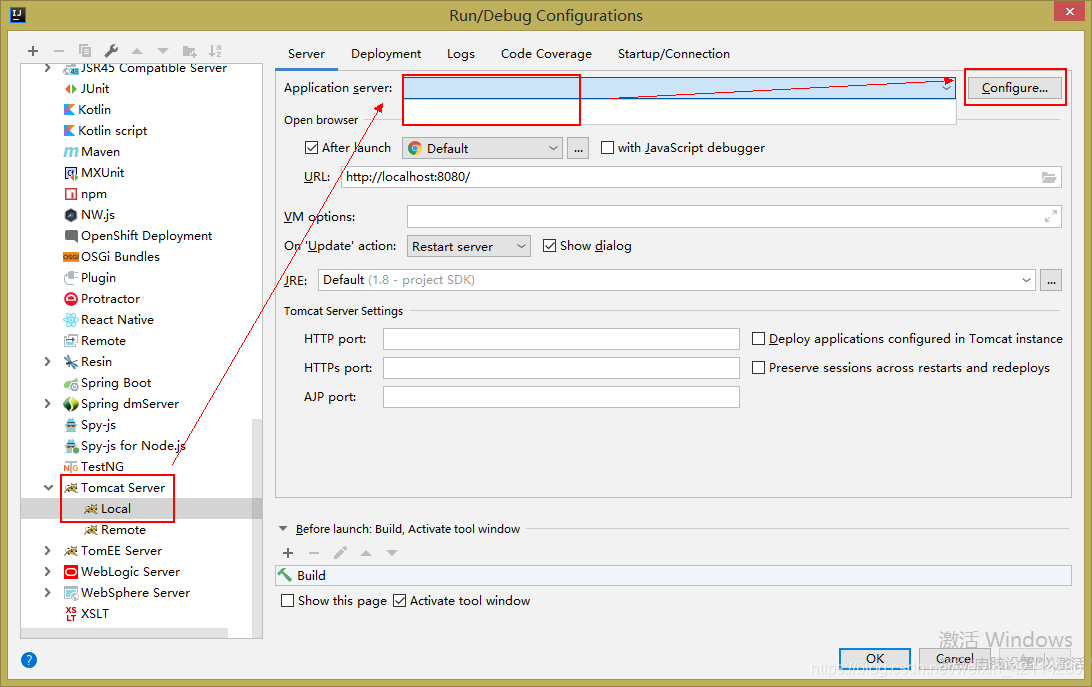Enable Preserve sessions across restarts checkbox
Screen dimensions: 1092x687
(x=758, y=368)
